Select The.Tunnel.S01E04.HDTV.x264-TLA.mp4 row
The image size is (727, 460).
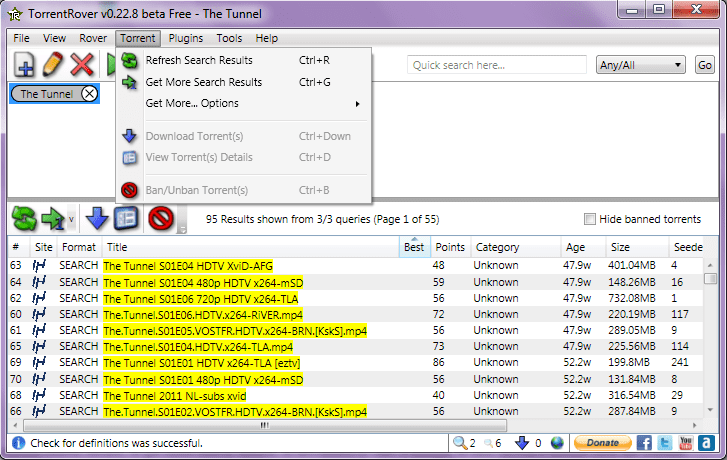point(355,347)
